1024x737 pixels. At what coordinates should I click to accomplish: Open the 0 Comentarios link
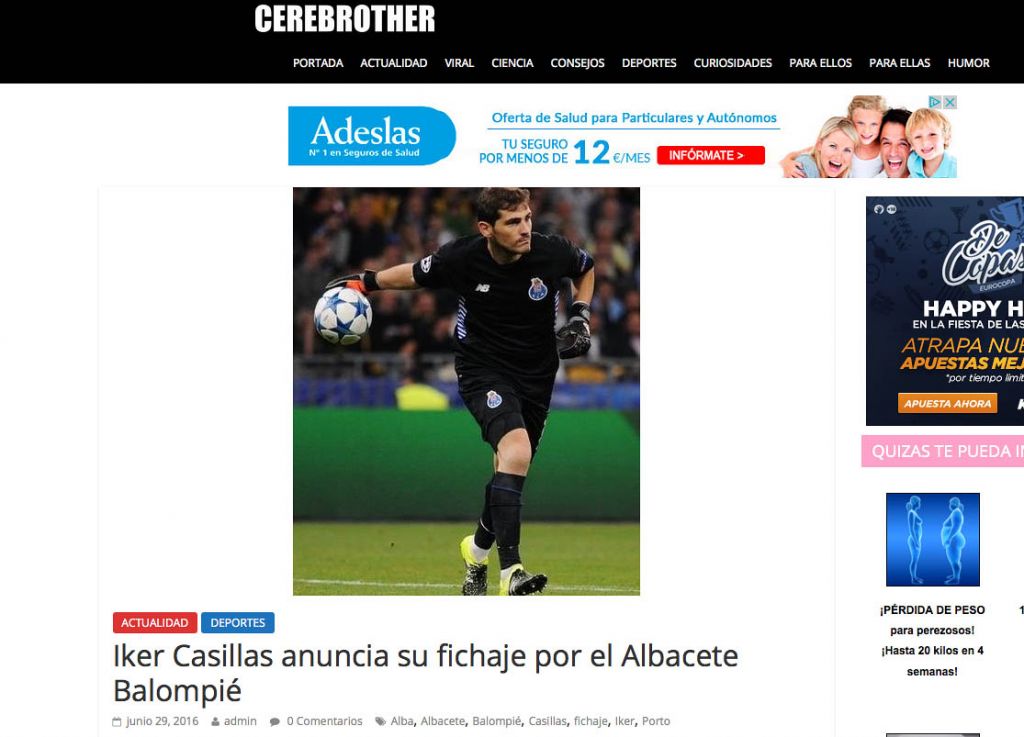325,721
